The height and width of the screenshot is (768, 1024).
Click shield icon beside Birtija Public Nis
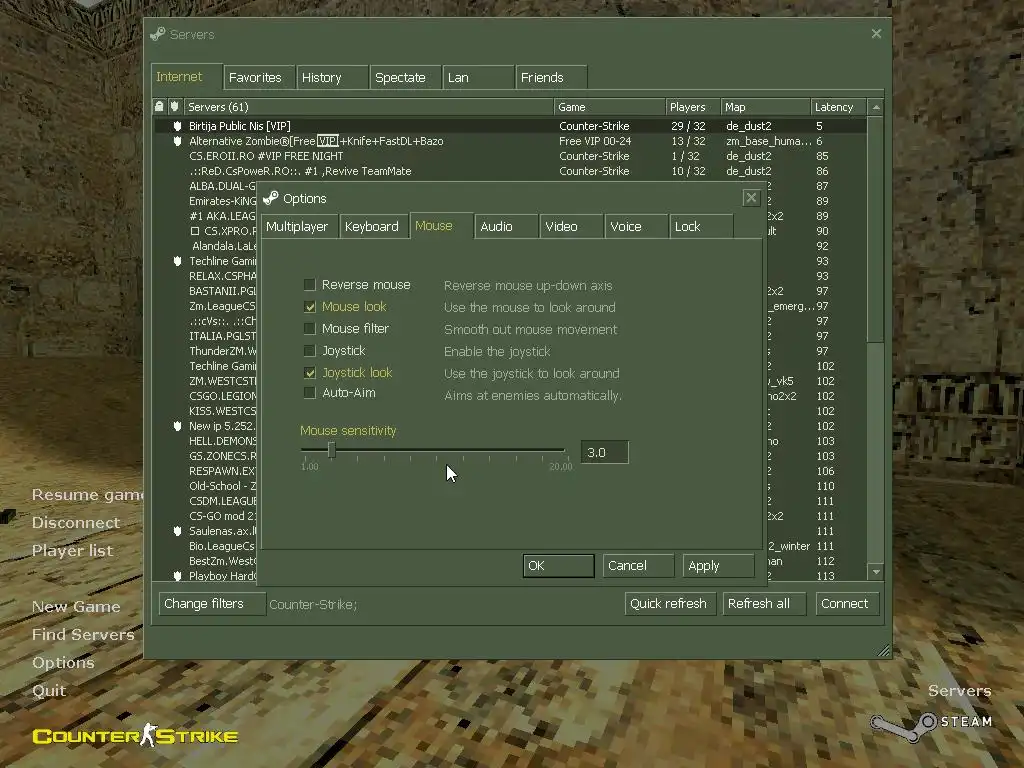[x=177, y=126]
